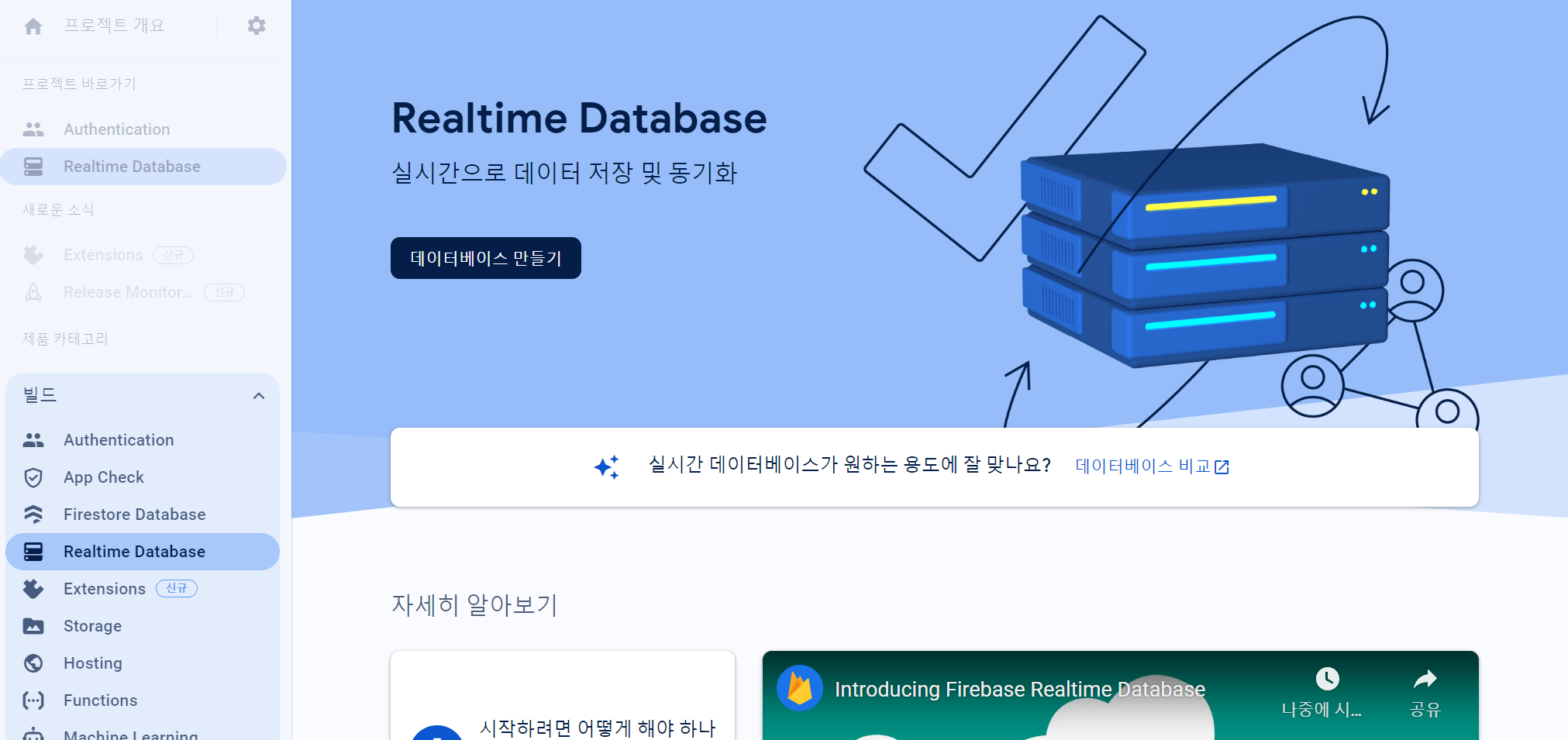The height and width of the screenshot is (740, 1568).
Task: Click the 빌드 category header
Action: [x=143, y=395]
